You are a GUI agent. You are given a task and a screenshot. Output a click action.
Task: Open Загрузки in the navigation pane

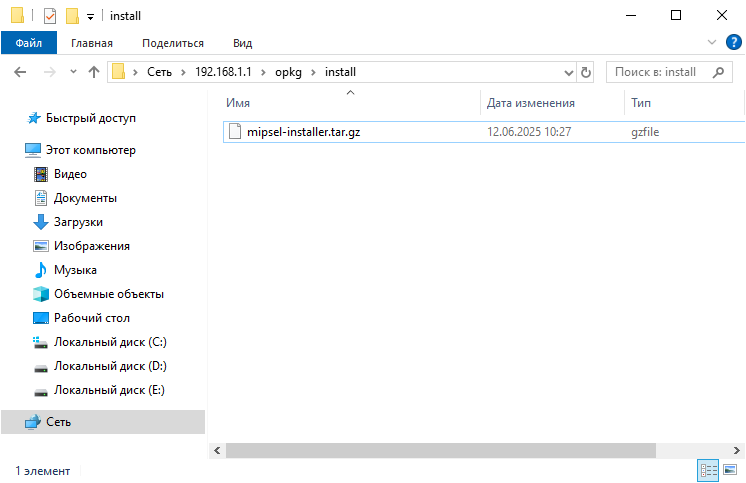pos(78,222)
